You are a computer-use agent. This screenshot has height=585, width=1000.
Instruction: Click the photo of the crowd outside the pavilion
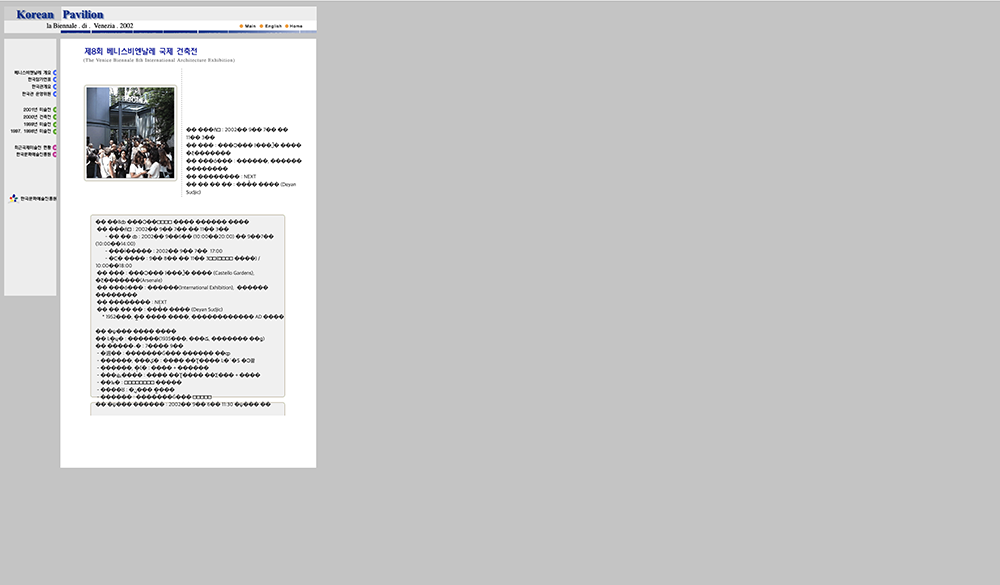130,133
